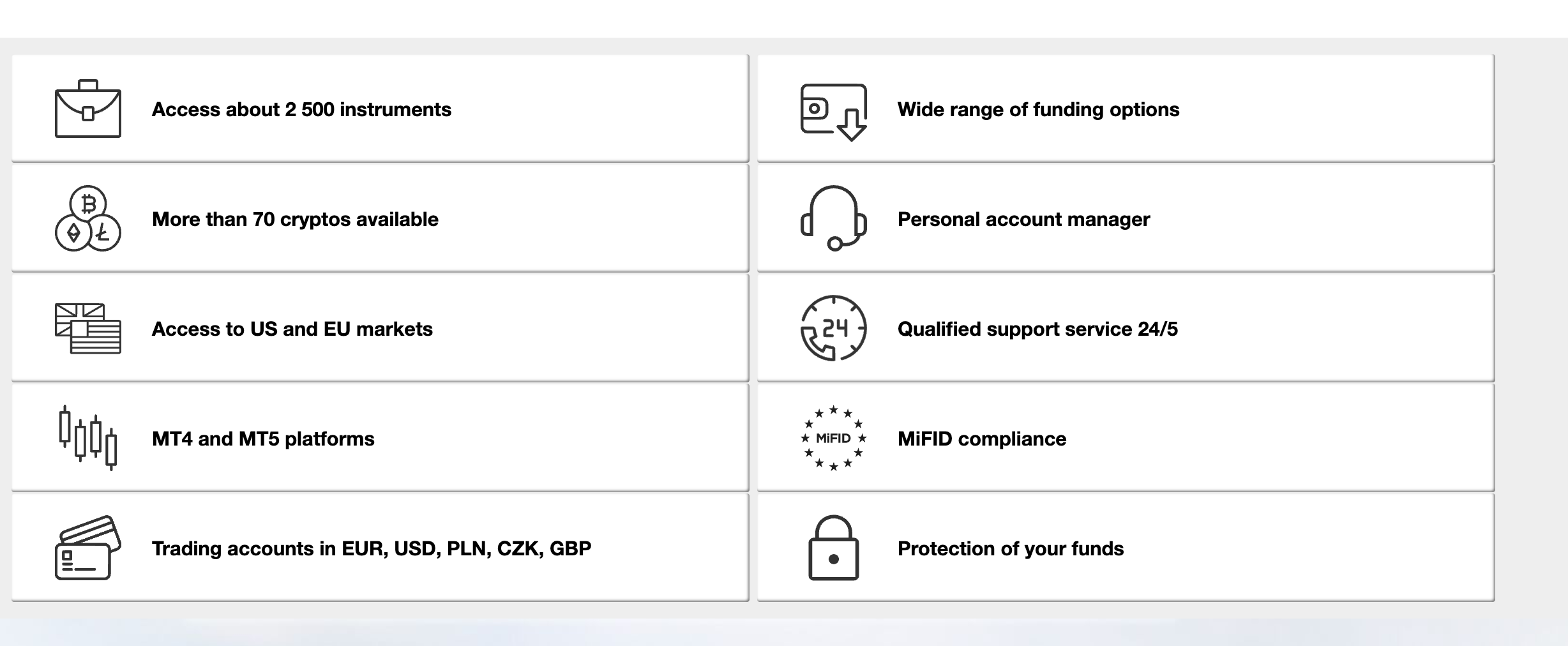This screenshot has width=1568, height=646.
Task: Select 'Access about 2 500 instruments' text
Action: coord(301,109)
